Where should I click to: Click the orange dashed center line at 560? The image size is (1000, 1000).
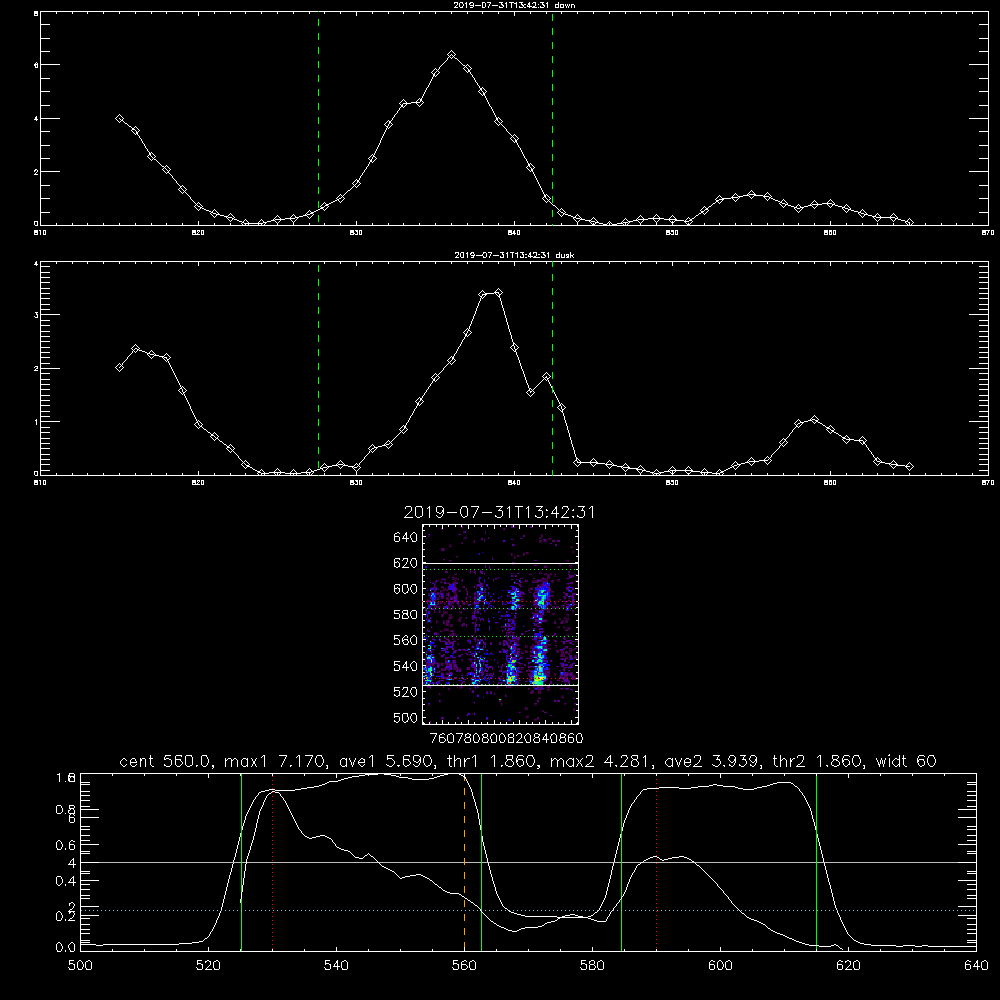[x=464, y=862]
